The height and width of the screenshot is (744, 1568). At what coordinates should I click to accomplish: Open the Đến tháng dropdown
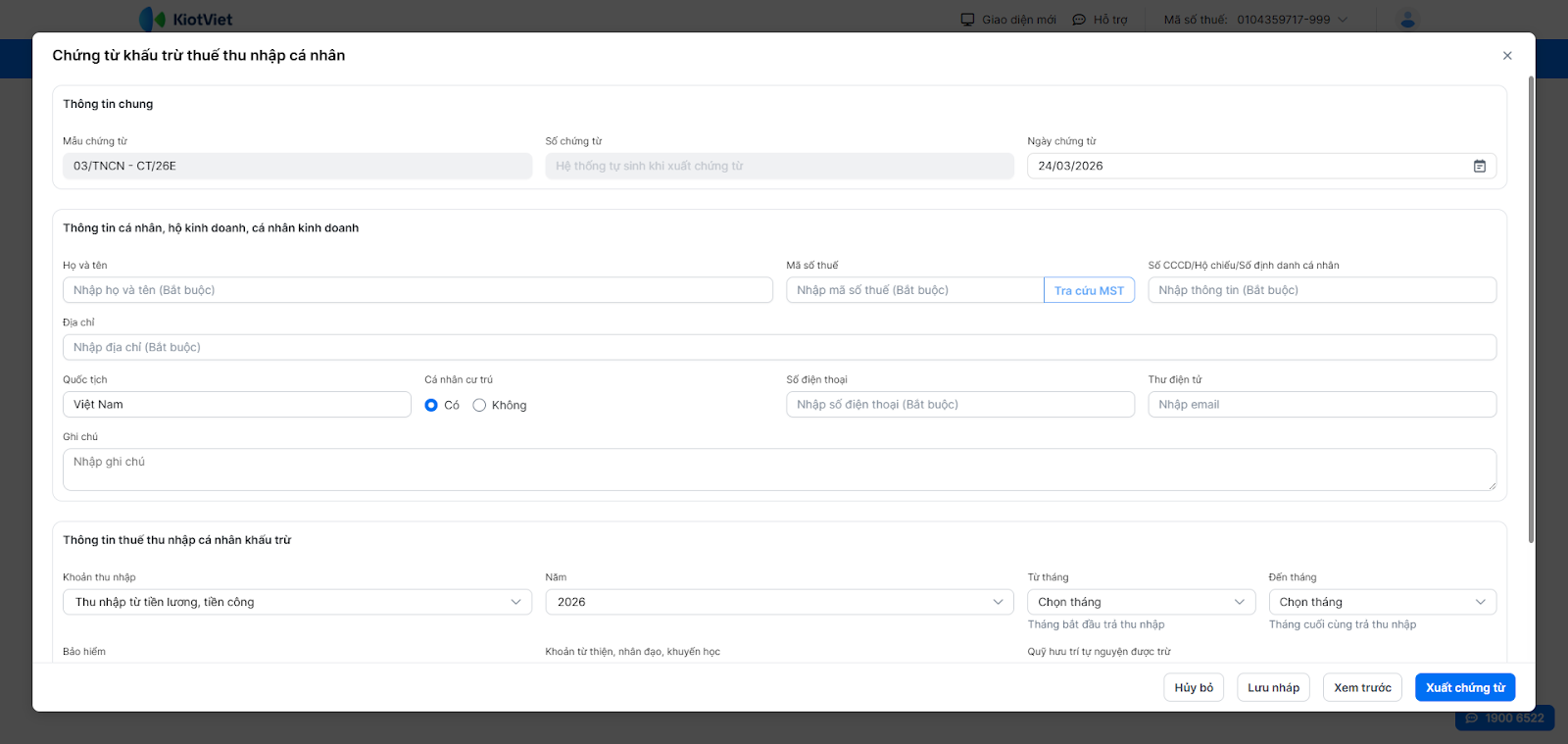(1480, 602)
